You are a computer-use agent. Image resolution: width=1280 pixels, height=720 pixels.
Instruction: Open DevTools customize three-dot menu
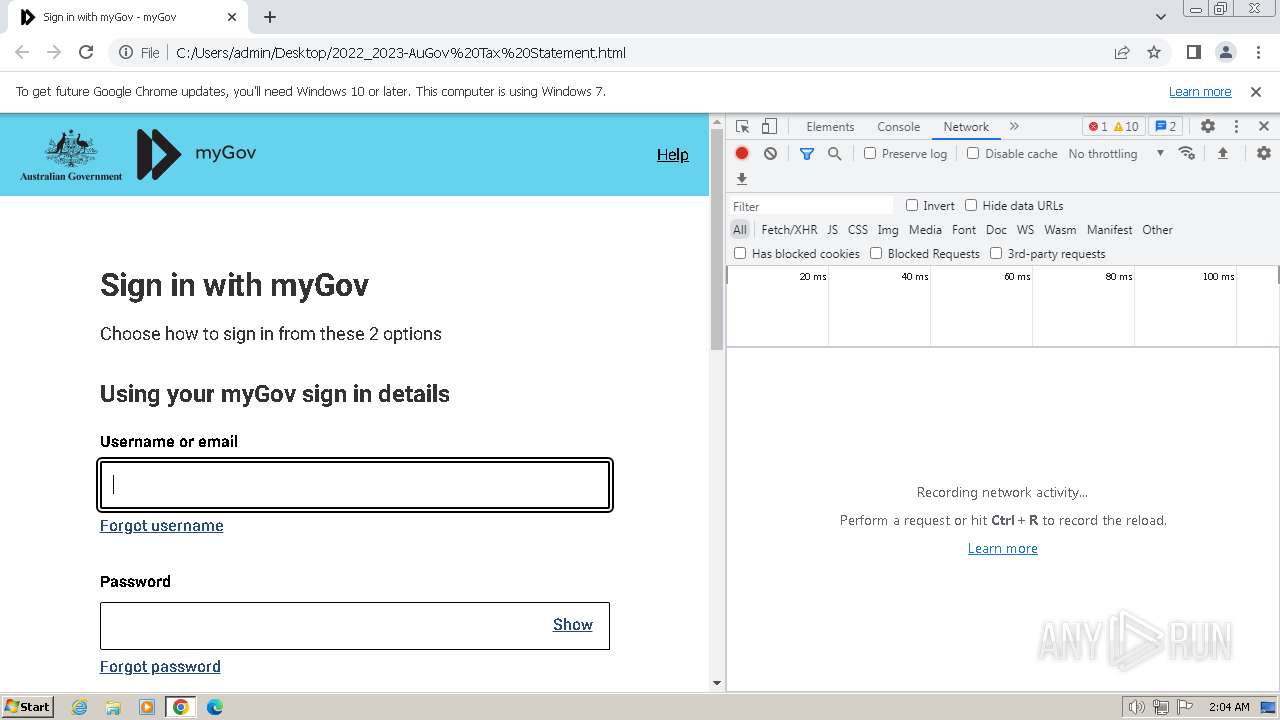(x=1236, y=127)
